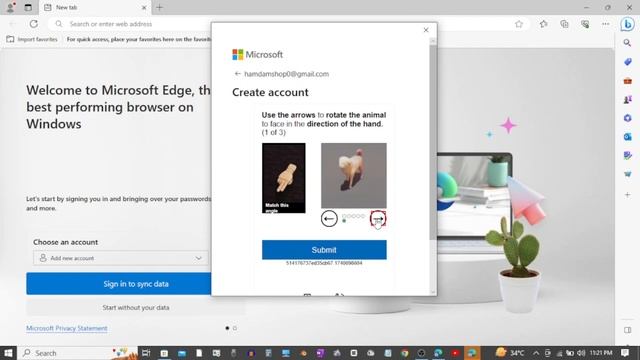The image size is (640, 360).
Task: Click Import favorites in favorites bar
Action: click(32, 39)
